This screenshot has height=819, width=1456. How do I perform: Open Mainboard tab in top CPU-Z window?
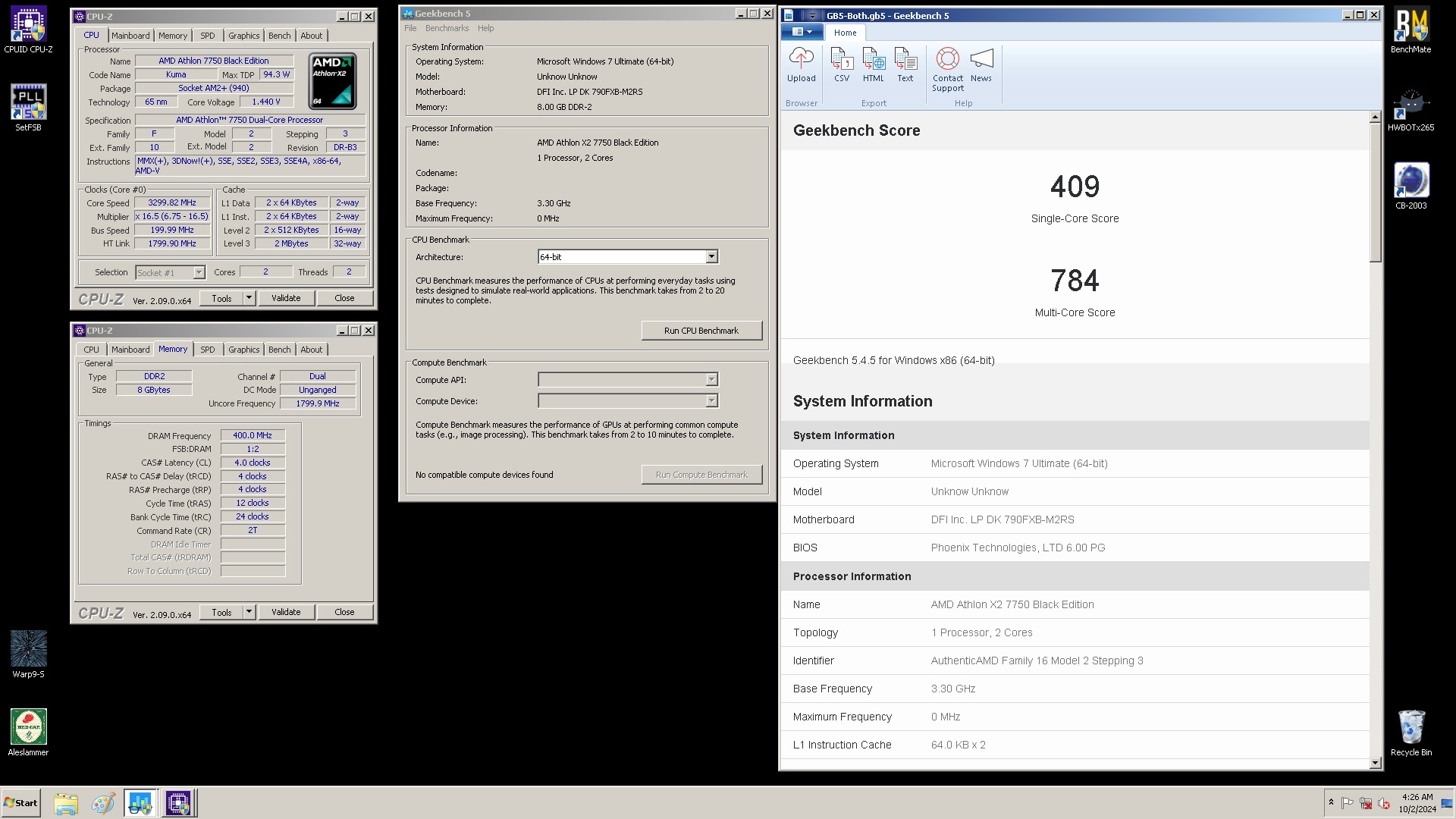tap(130, 36)
